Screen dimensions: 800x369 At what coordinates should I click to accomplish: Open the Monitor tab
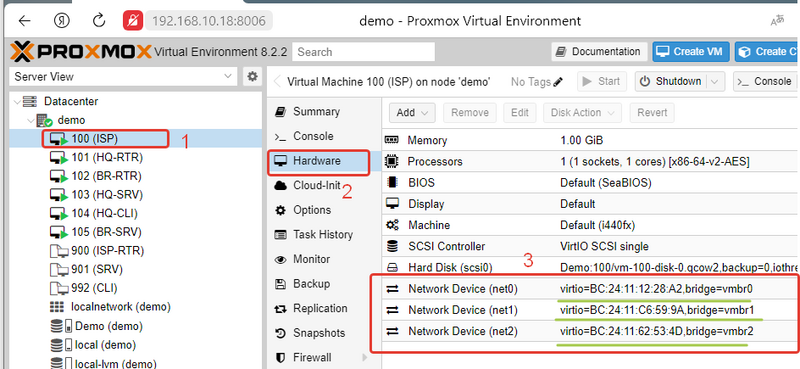(324, 259)
